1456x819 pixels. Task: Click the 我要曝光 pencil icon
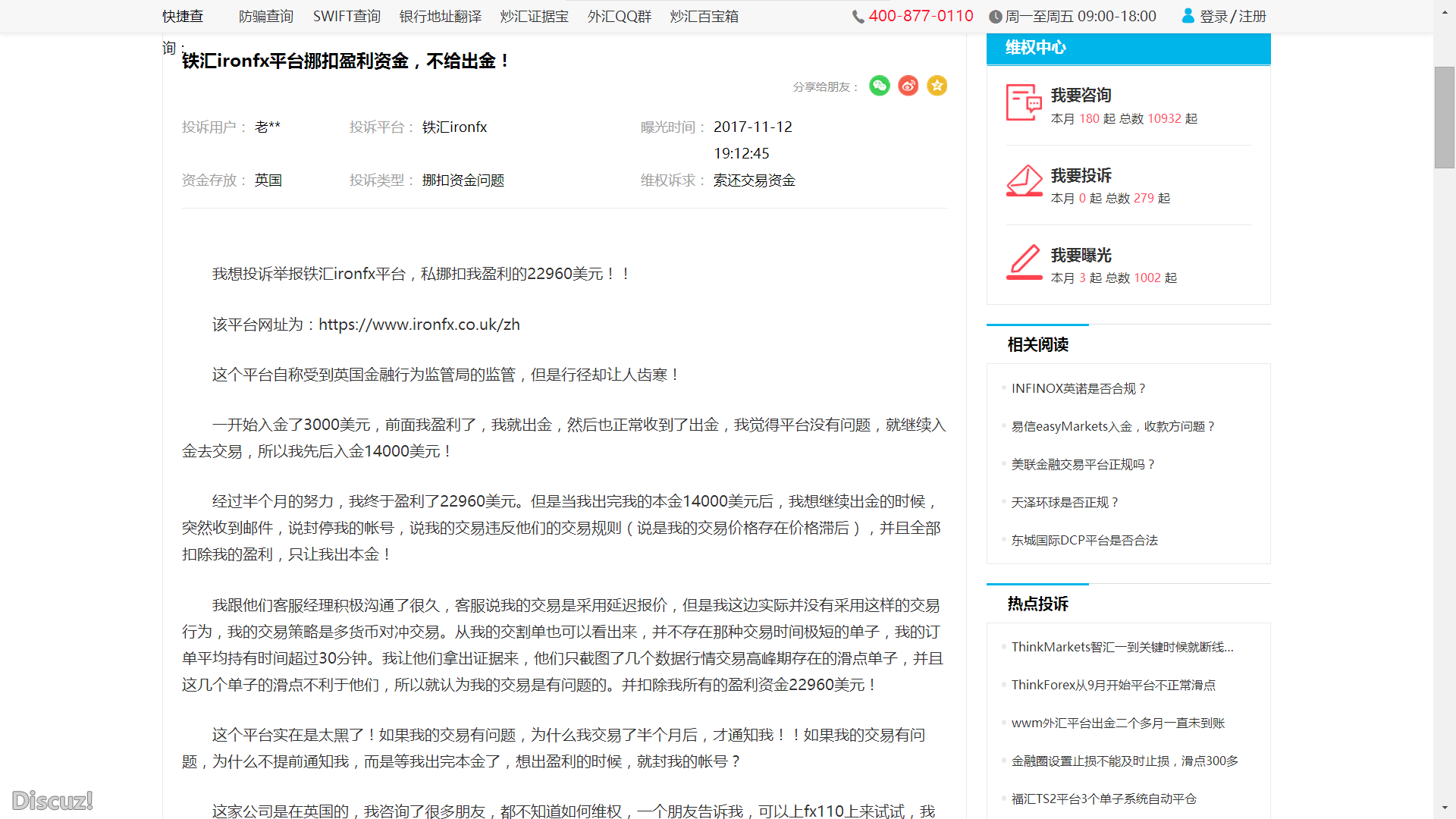1024,262
